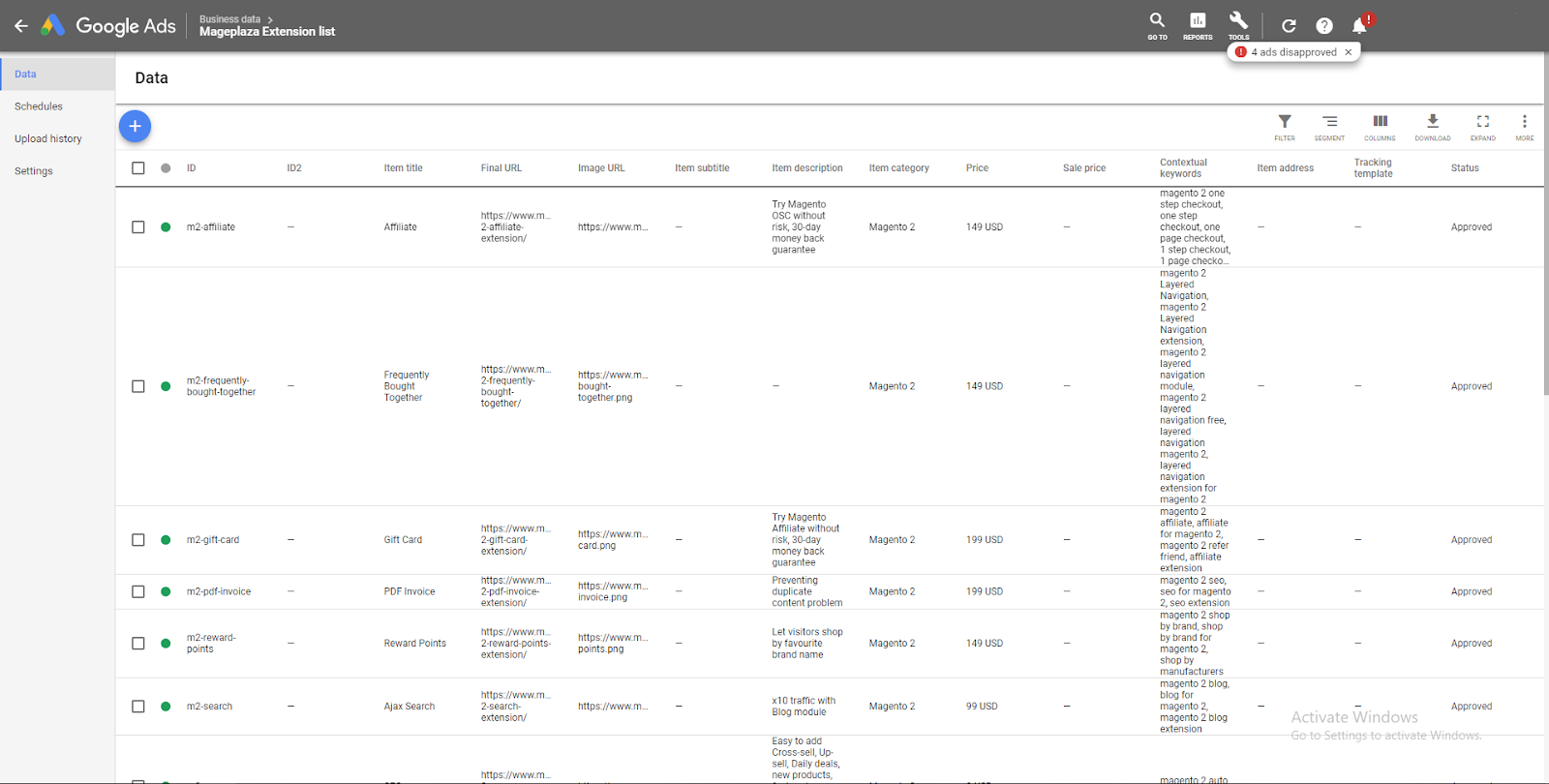1549x784 pixels.
Task: Open the Go To search icon
Action: coord(1157,26)
